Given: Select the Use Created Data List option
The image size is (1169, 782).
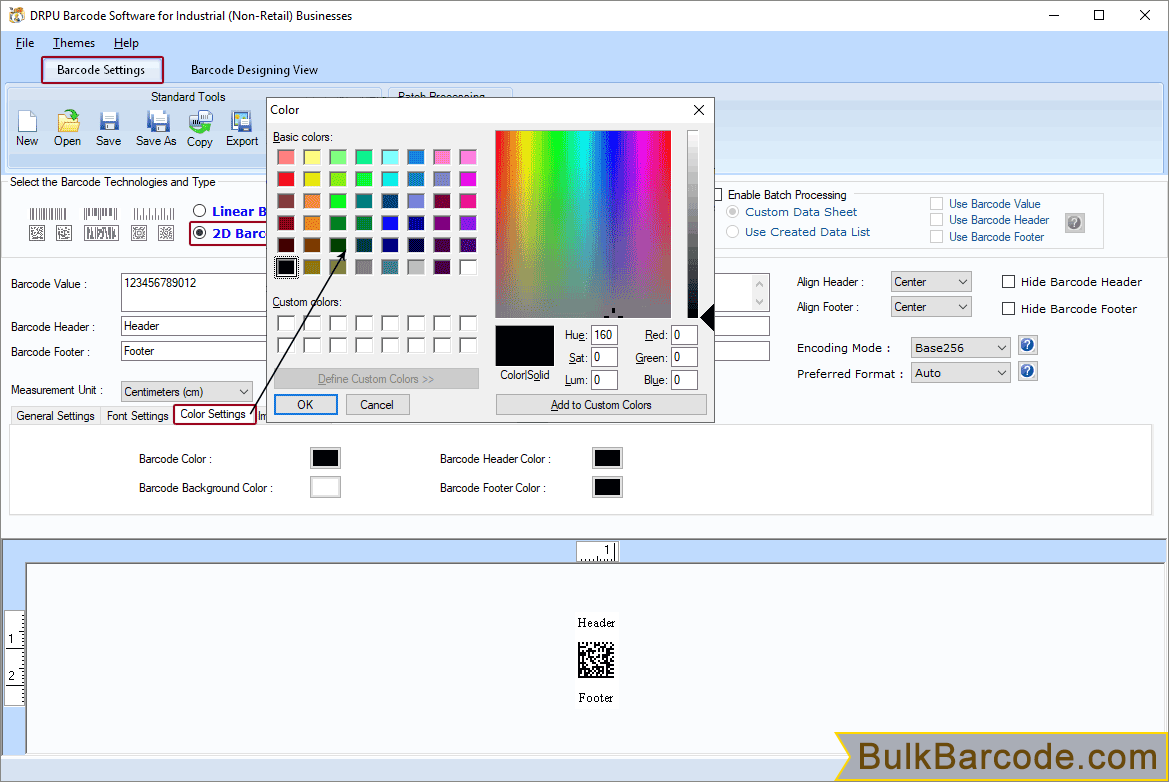Looking at the screenshot, I should pos(733,232).
